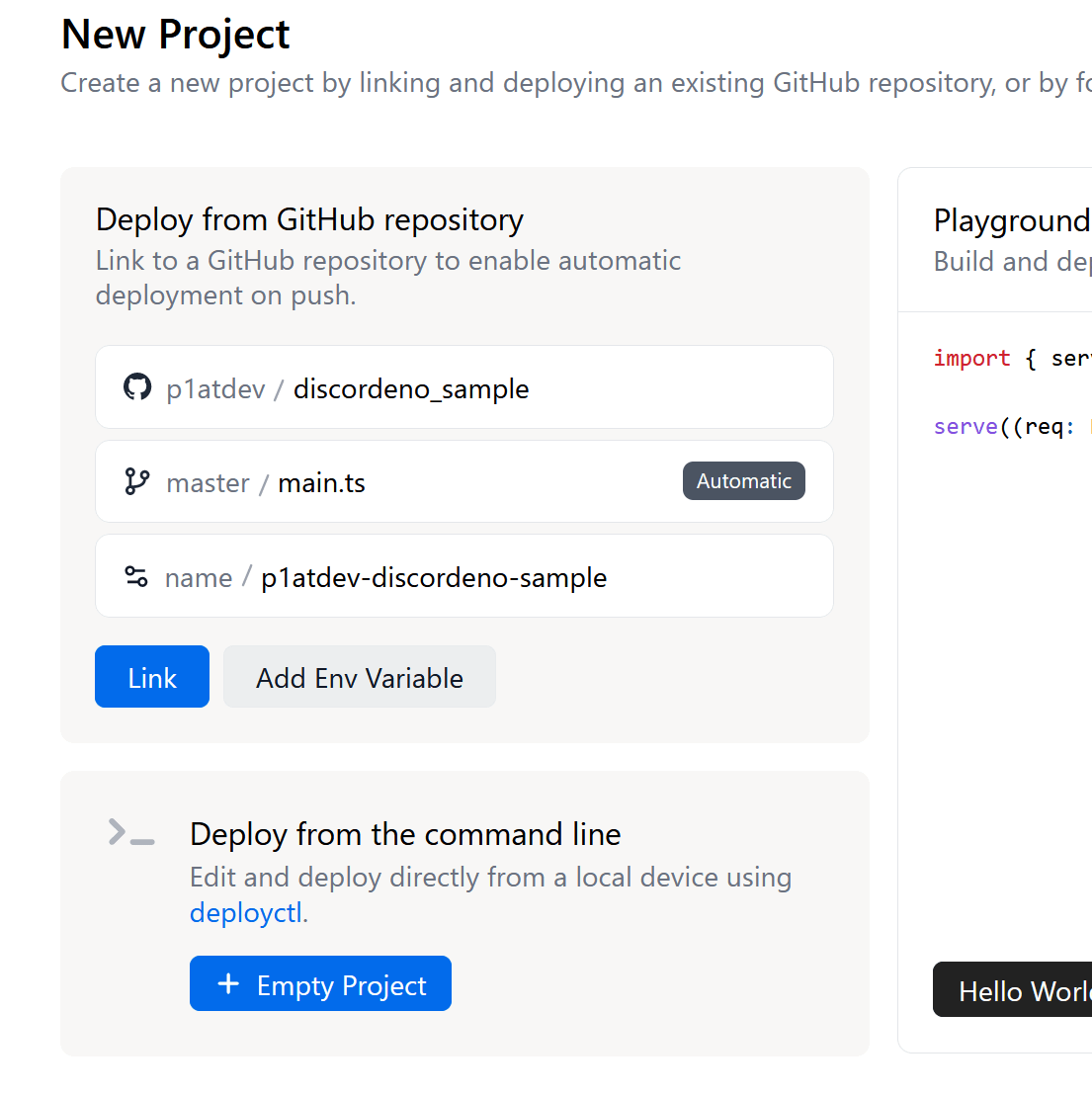Click the git branch icon beside master
Viewport: 1092px width, 1096px height.
tap(137, 481)
